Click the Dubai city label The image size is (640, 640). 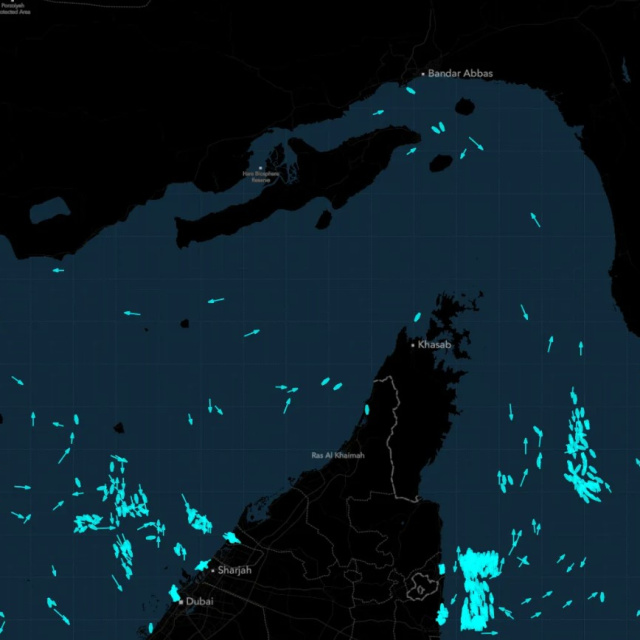click(x=199, y=602)
